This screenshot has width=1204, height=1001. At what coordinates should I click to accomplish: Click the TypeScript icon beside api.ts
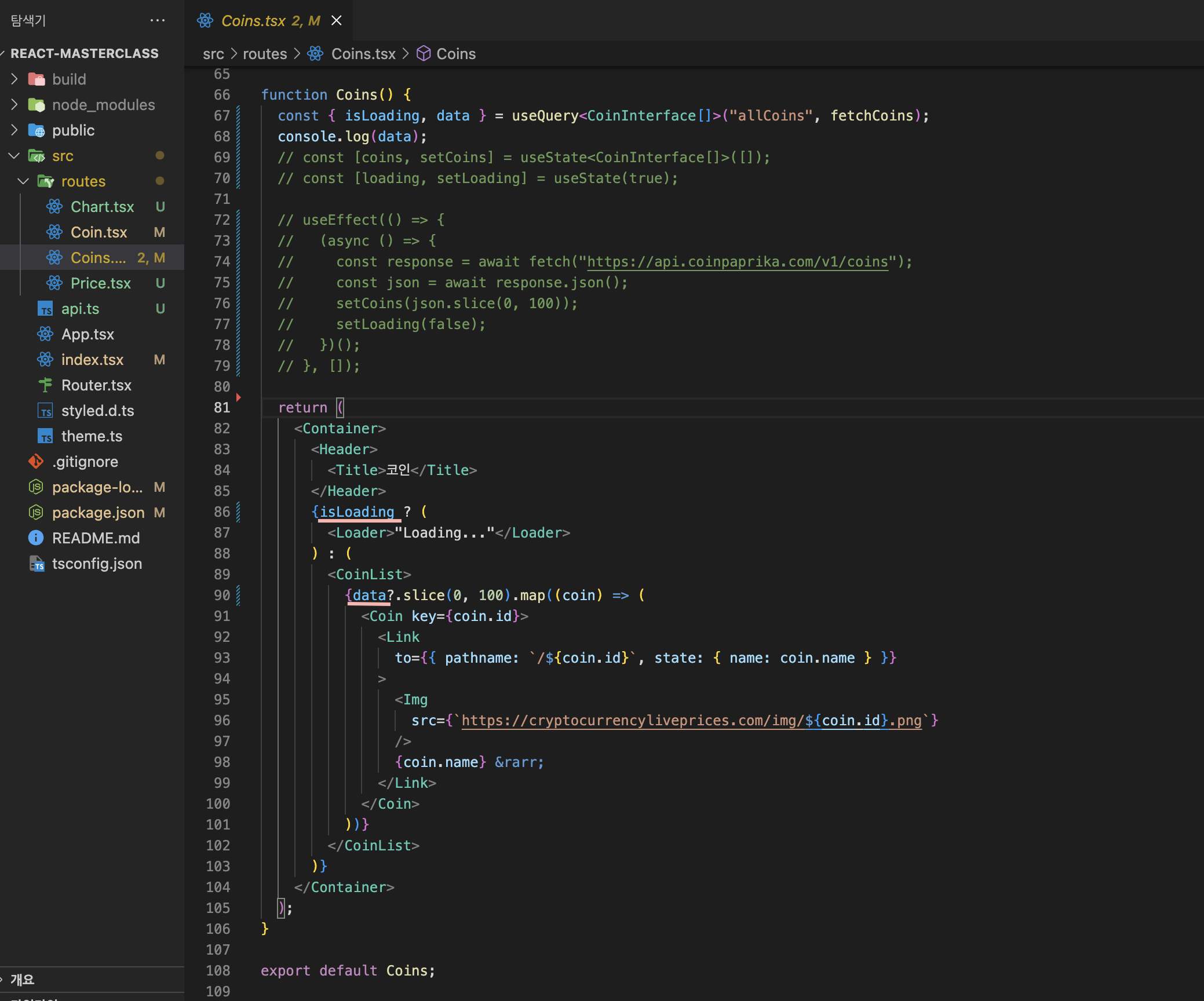[x=45, y=309]
